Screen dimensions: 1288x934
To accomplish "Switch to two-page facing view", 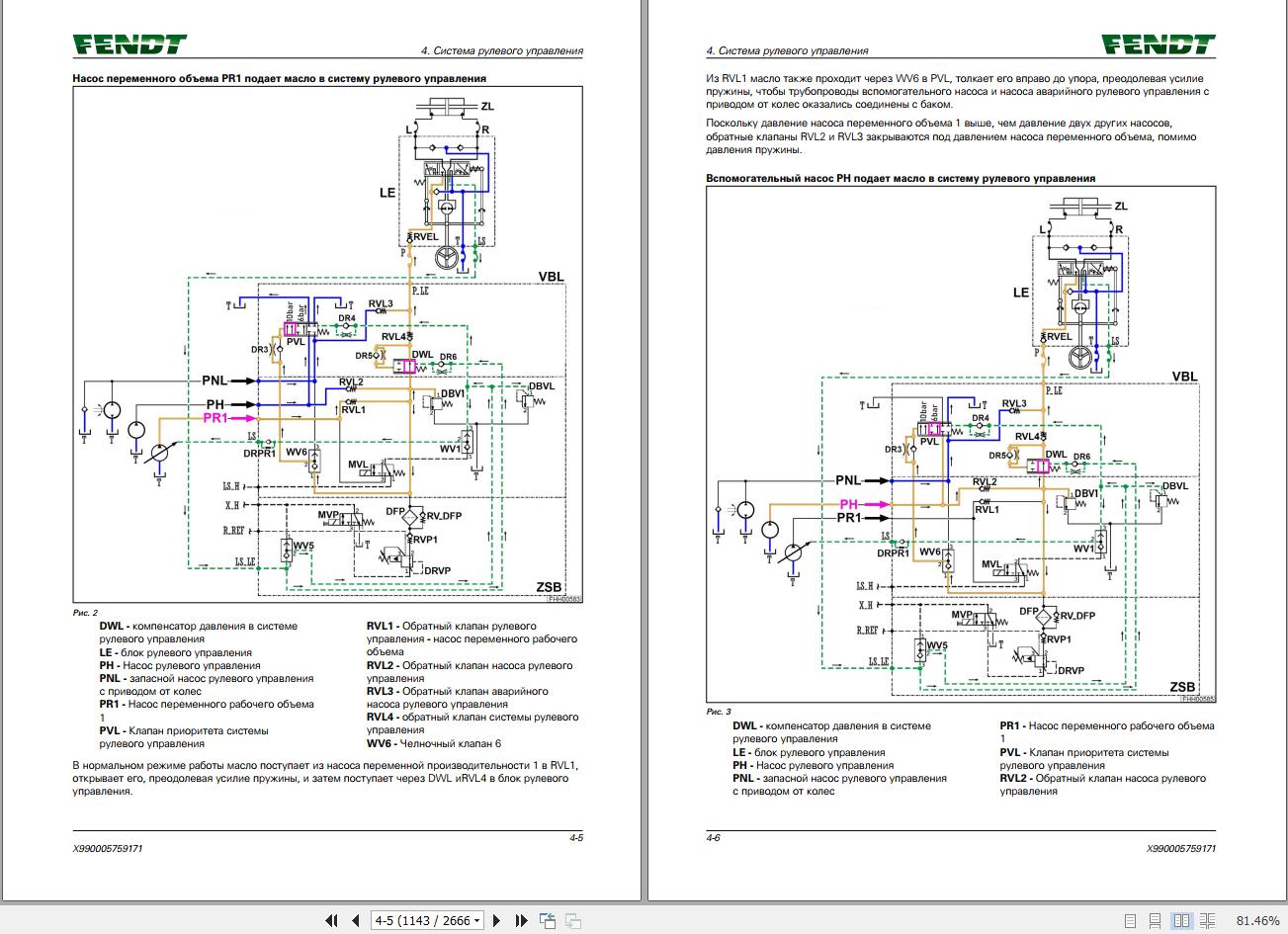I will [1181, 921].
